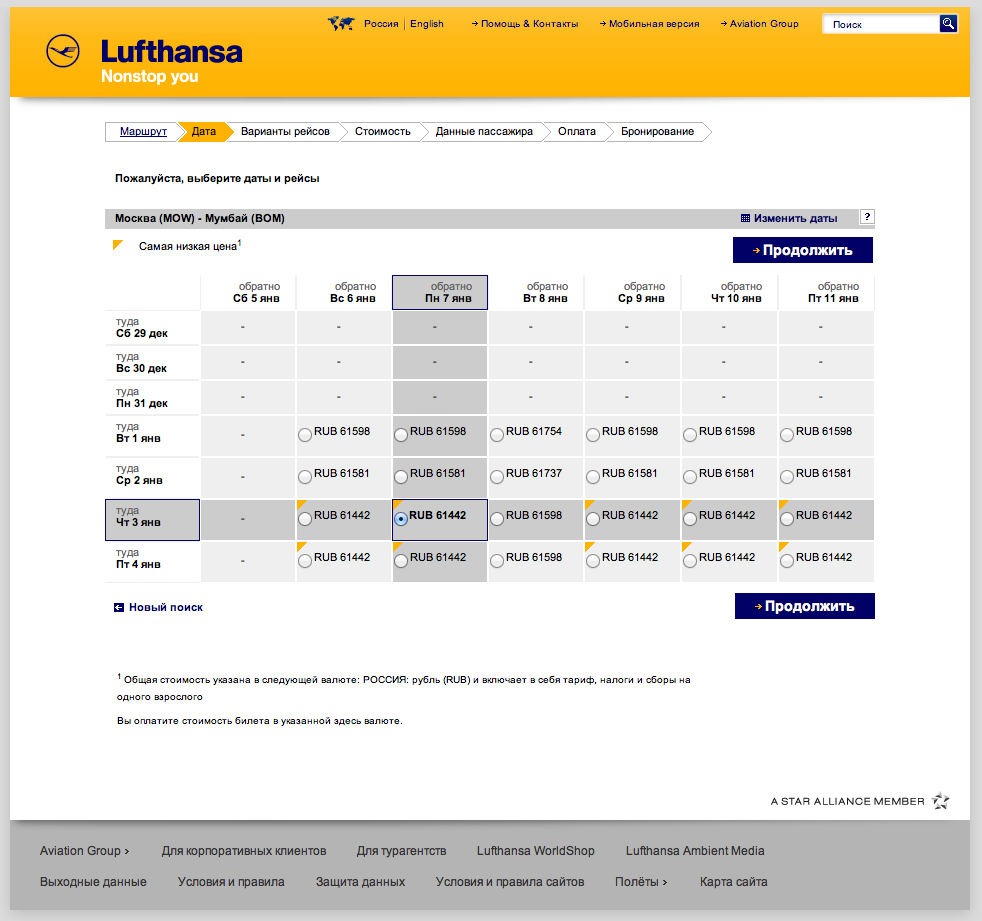
Task: Click the Star Alliance star logo
Action: [x=941, y=801]
